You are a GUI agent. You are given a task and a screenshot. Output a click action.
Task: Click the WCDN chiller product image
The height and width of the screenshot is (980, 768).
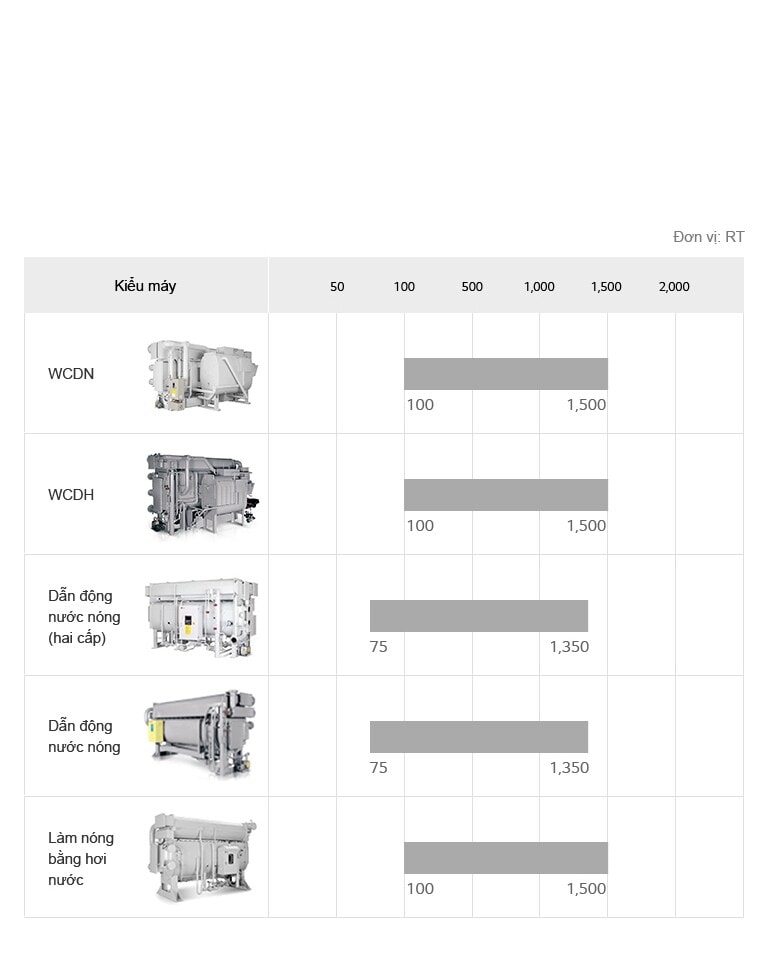[201, 374]
